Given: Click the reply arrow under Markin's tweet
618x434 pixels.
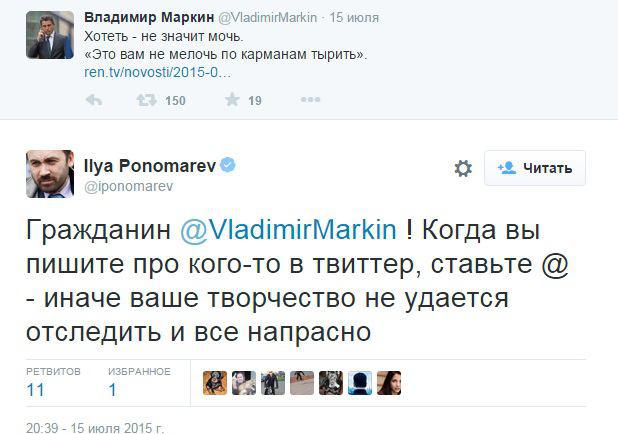Looking at the screenshot, I should (95, 100).
